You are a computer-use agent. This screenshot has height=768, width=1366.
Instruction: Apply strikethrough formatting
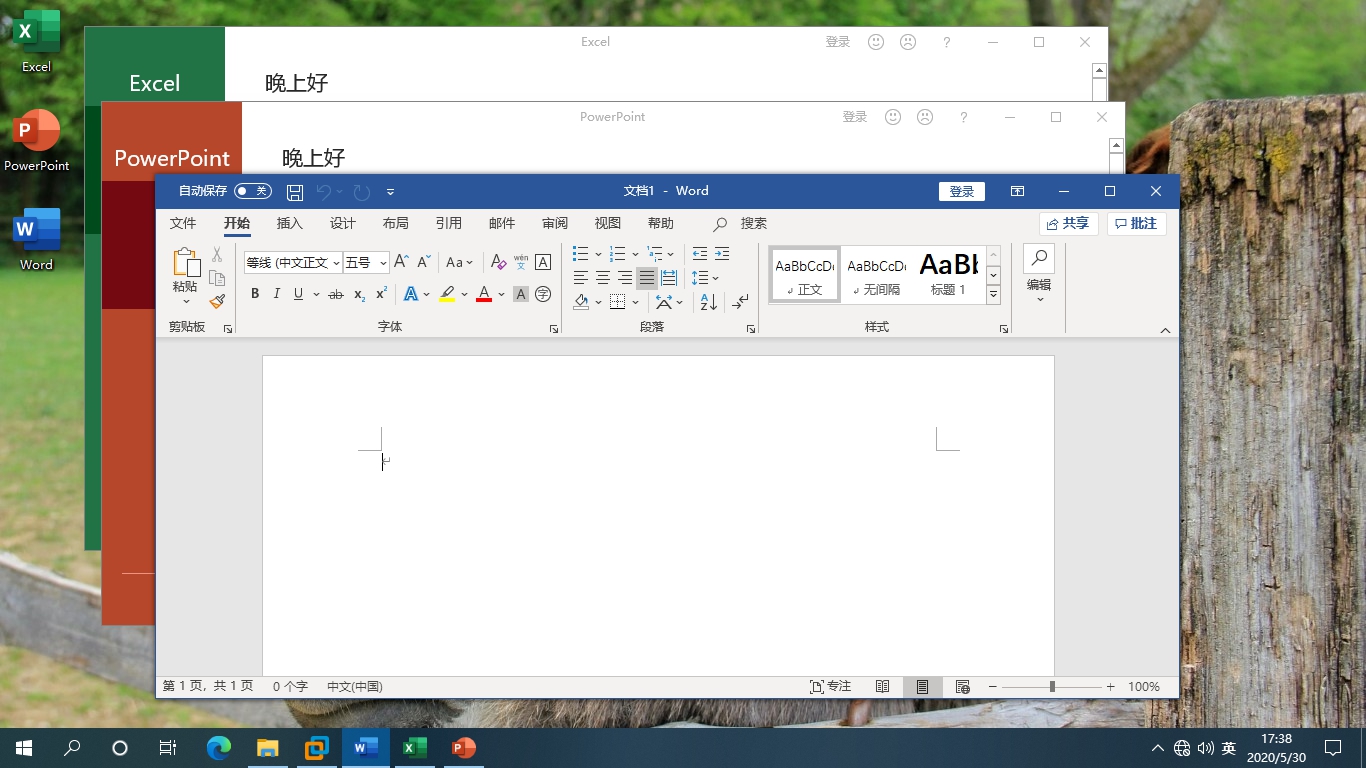point(335,294)
